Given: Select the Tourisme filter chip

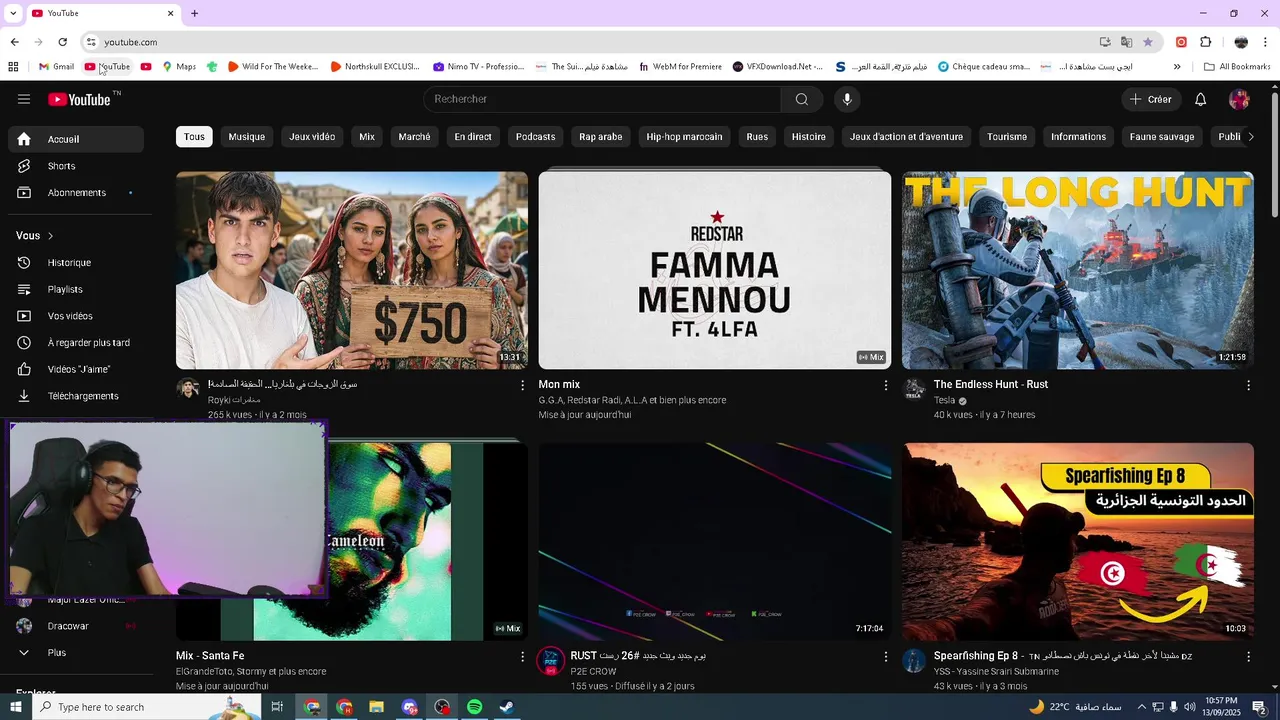Looking at the screenshot, I should tap(1007, 137).
